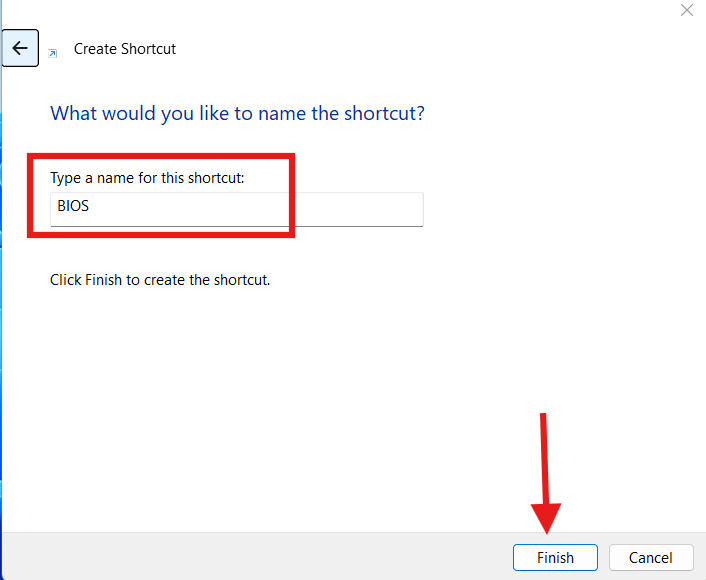Viewport: 706px width, 580px height.
Task: Click the Create Shortcut title text
Action: pyautogui.click(x=125, y=48)
